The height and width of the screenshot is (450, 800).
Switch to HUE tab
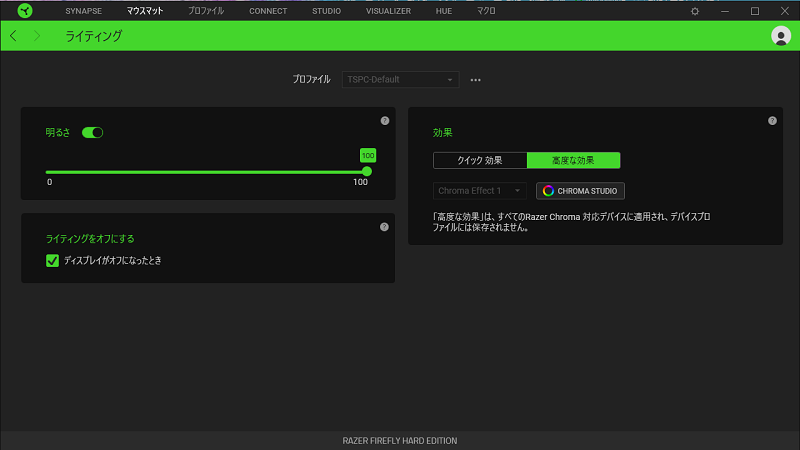[444, 11]
